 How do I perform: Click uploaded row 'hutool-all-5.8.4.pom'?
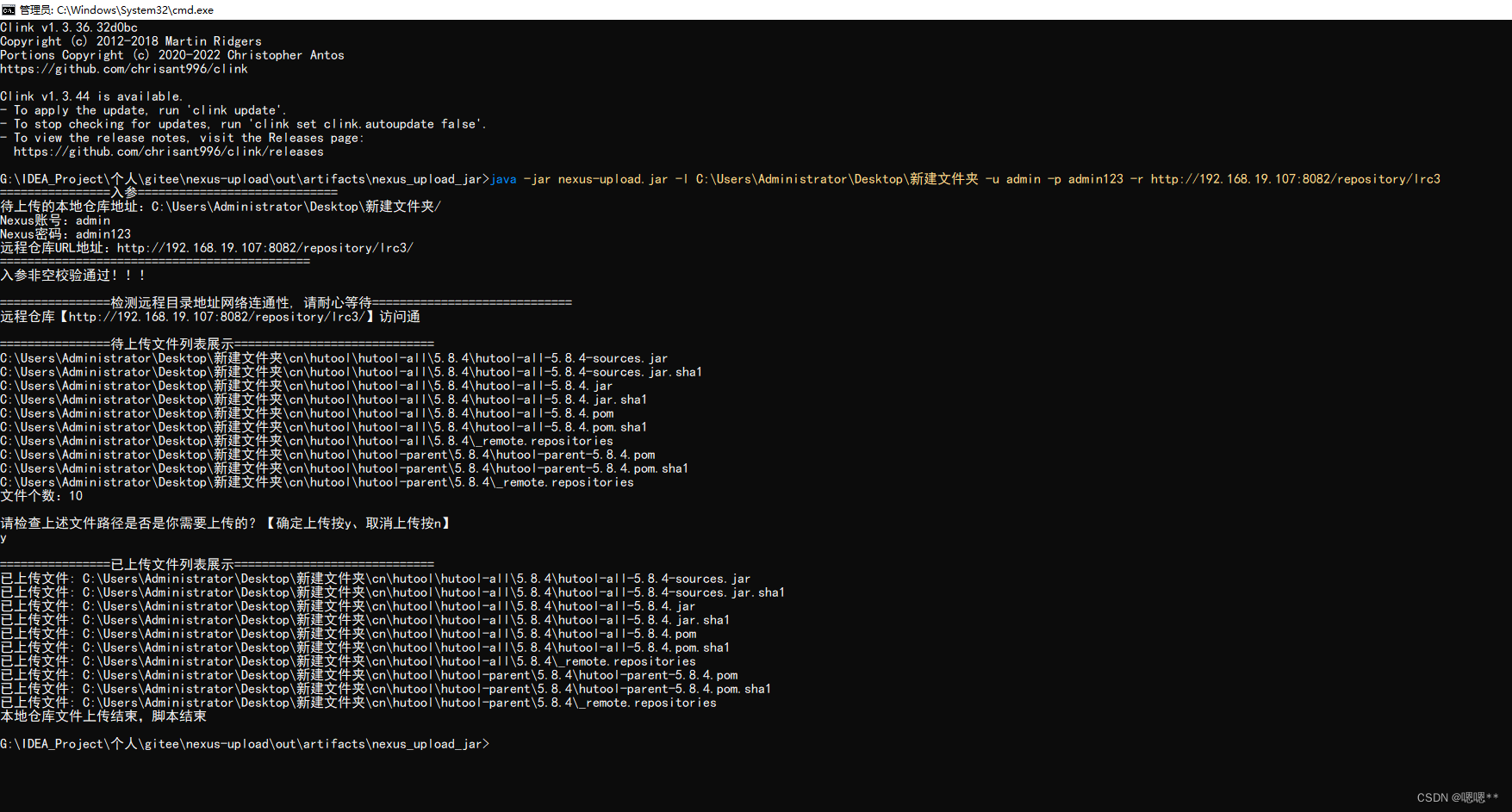(x=348, y=634)
